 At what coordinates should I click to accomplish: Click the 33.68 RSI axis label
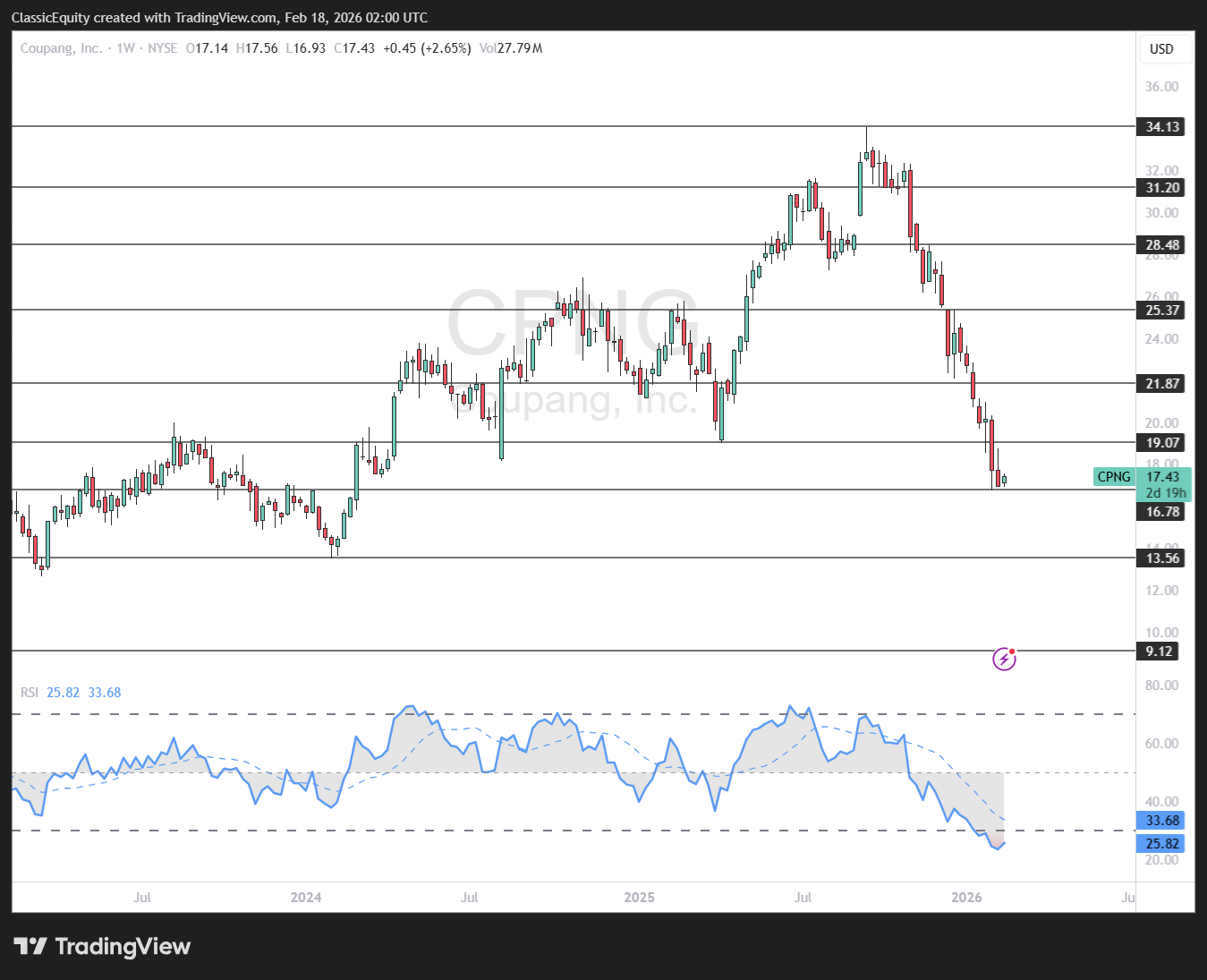1162,821
